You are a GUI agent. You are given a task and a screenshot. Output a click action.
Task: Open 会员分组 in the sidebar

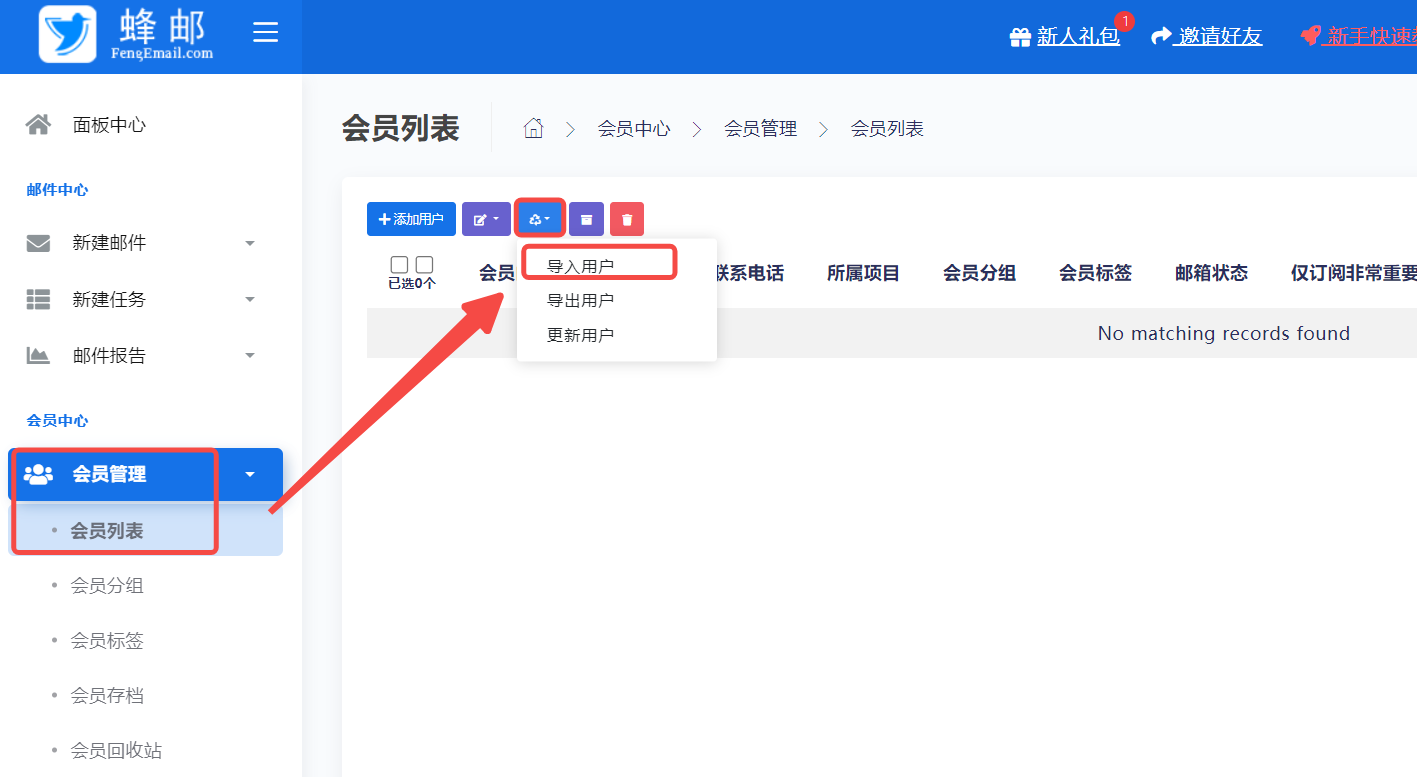[x=107, y=585]
